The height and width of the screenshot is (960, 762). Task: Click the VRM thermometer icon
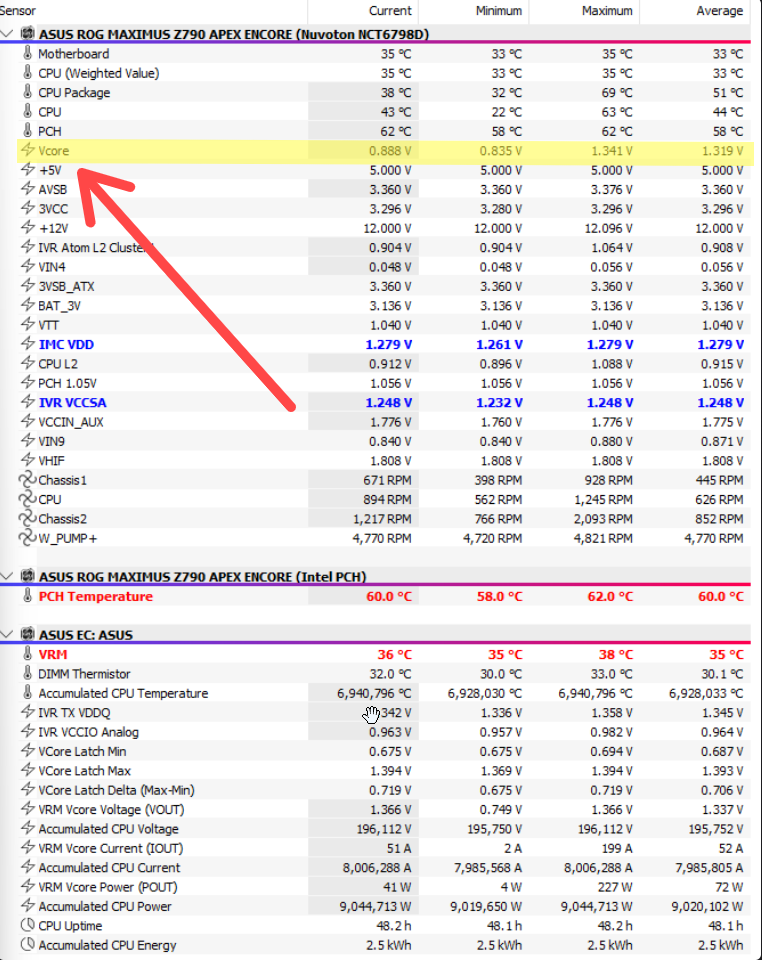coord(28,654)
